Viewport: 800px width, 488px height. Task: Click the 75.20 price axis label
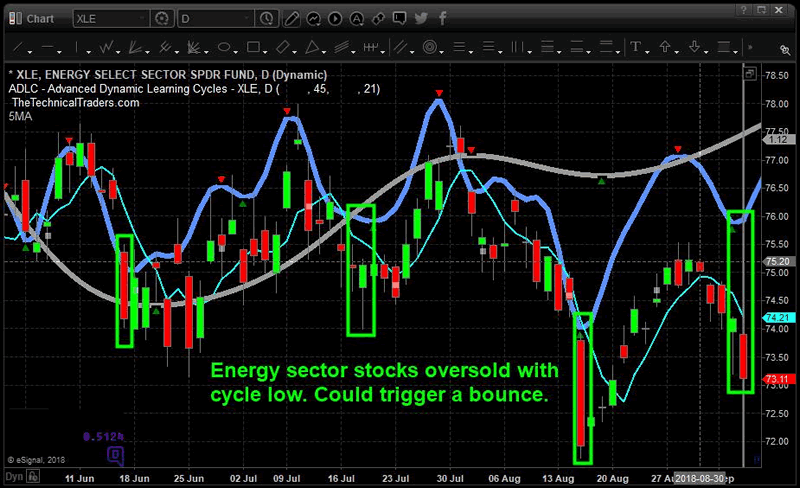(x=778, y=262)
